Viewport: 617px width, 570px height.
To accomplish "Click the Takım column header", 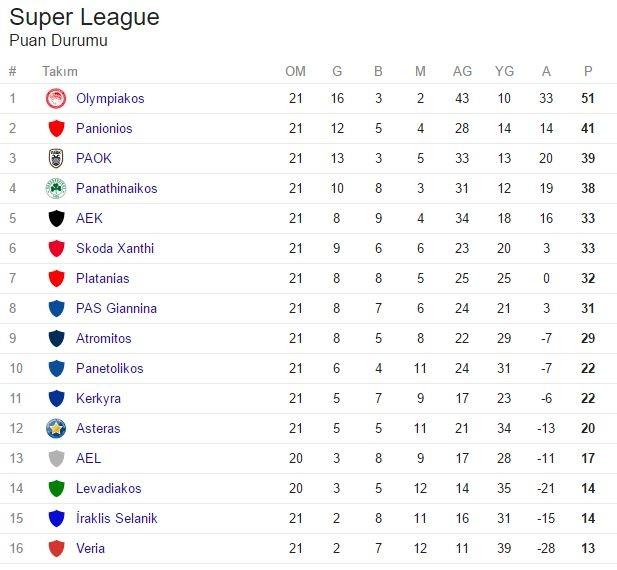I will [x=60, y=72].
